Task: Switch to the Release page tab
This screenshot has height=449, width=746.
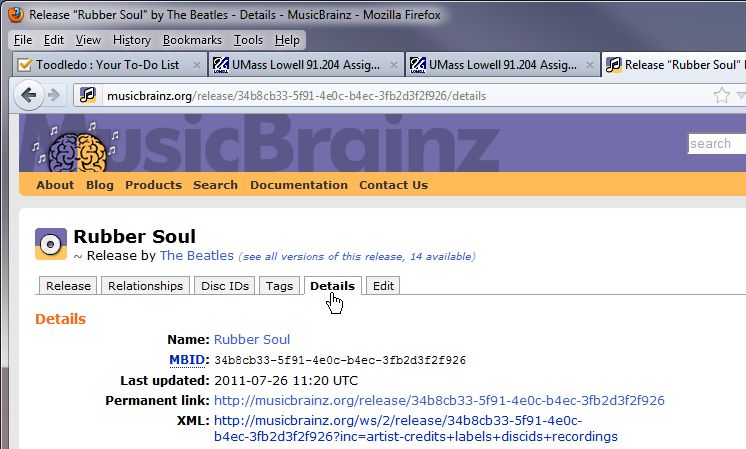Action: coord(68,286)
